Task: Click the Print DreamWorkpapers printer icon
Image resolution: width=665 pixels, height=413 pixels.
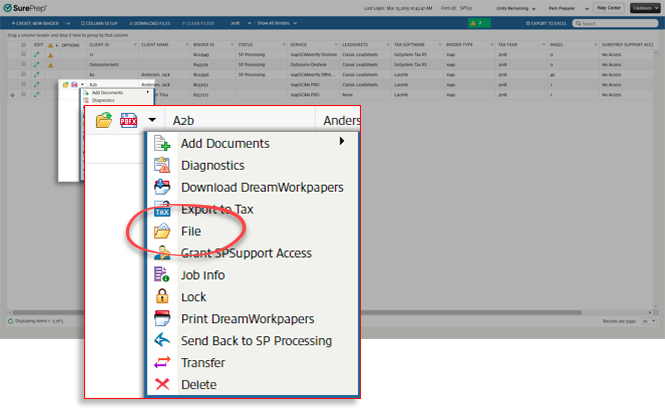Action: [x=163, y=319]
